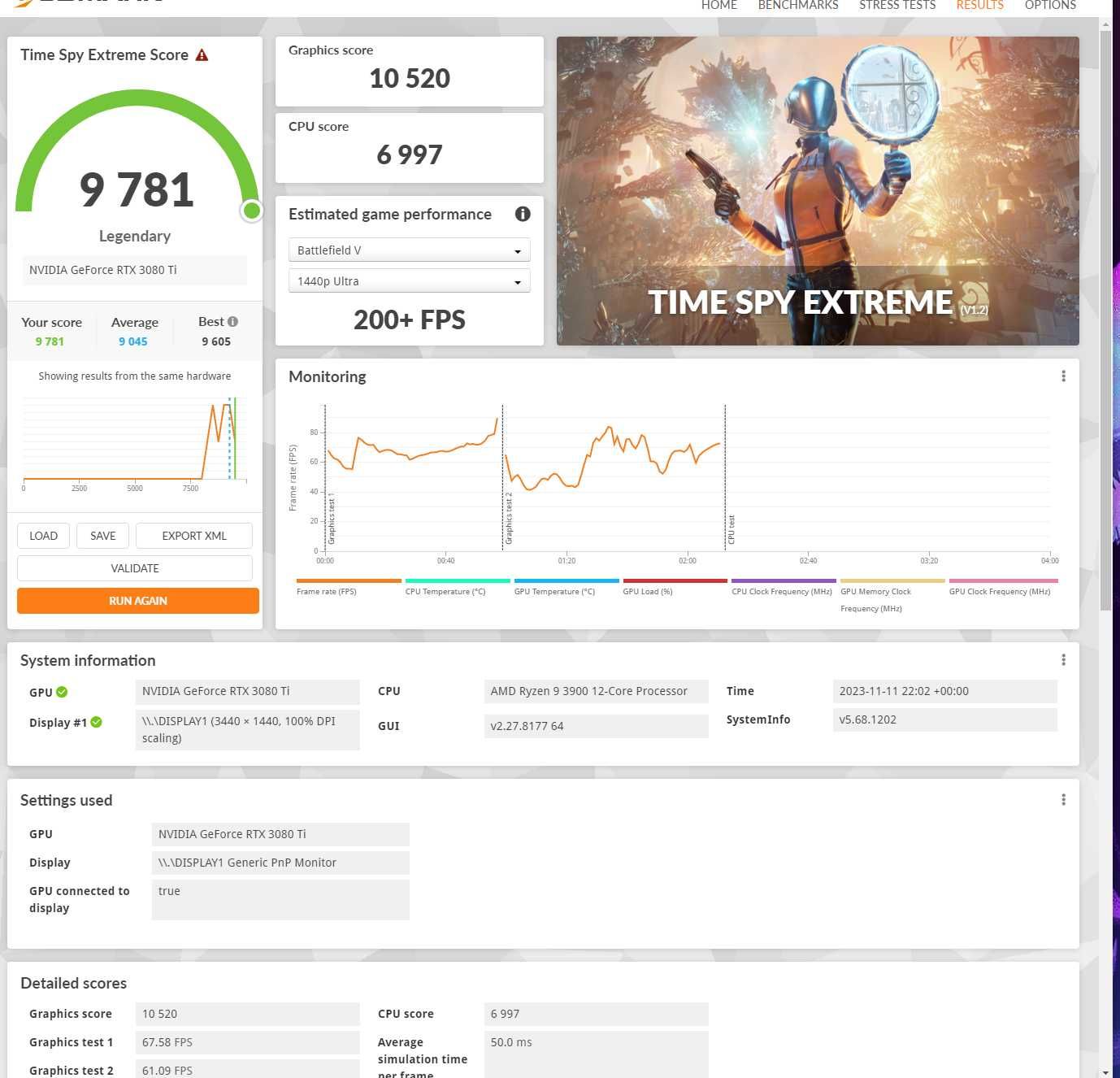This screenshot has height=1078, width=1120.
Task: Click the SystemInfo version v5.68.1202
Action: pos(945,719)
